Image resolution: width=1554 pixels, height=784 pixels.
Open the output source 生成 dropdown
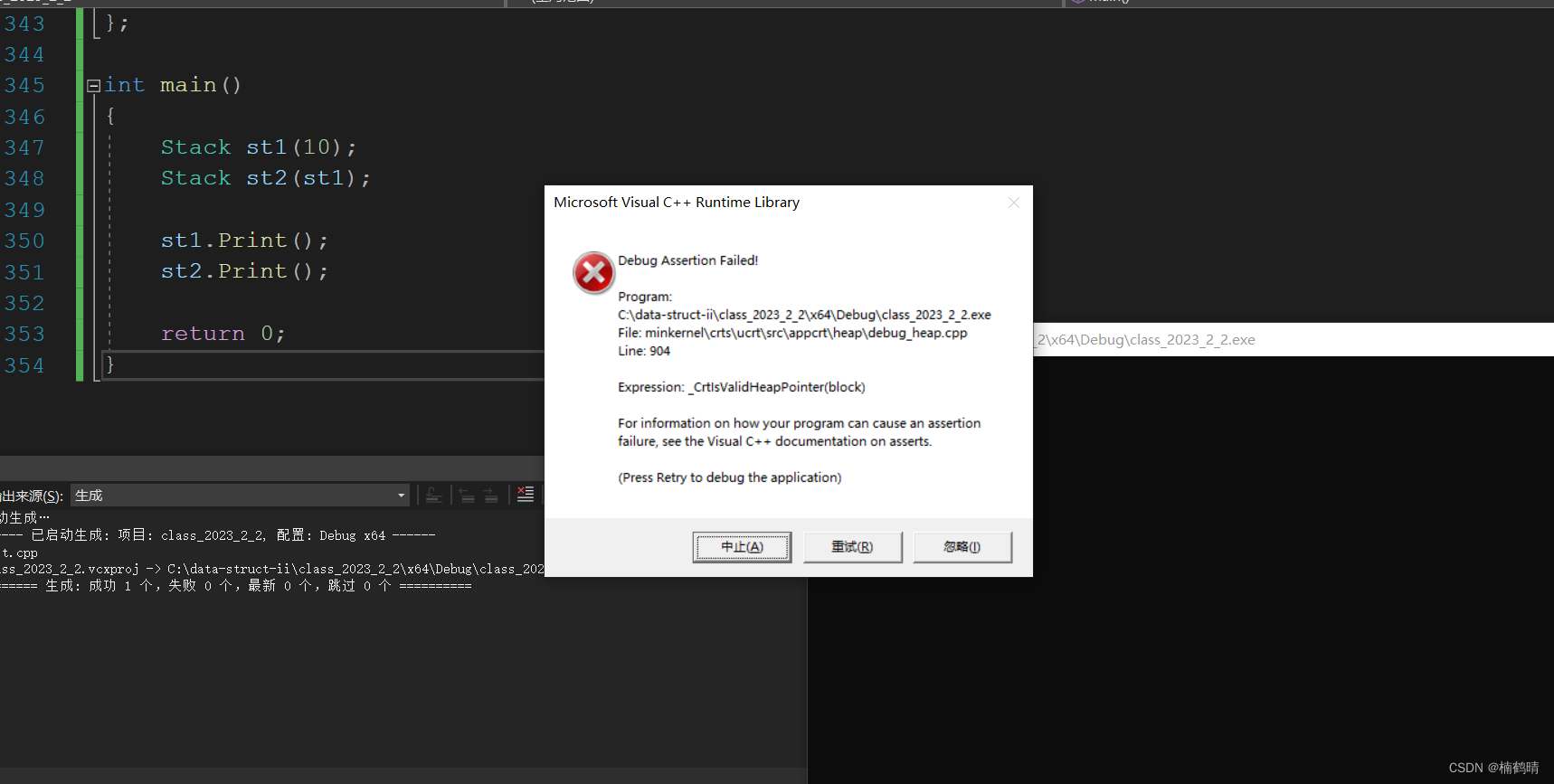coord(241,496)
